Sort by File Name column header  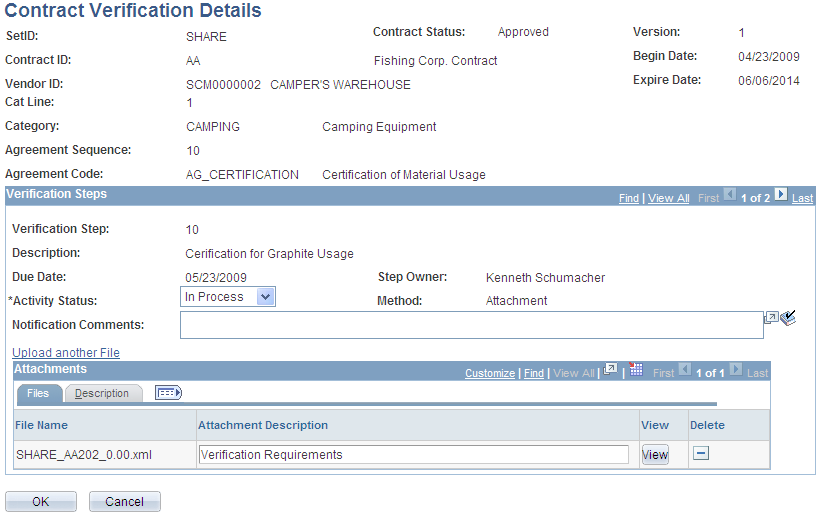(41, 425)
